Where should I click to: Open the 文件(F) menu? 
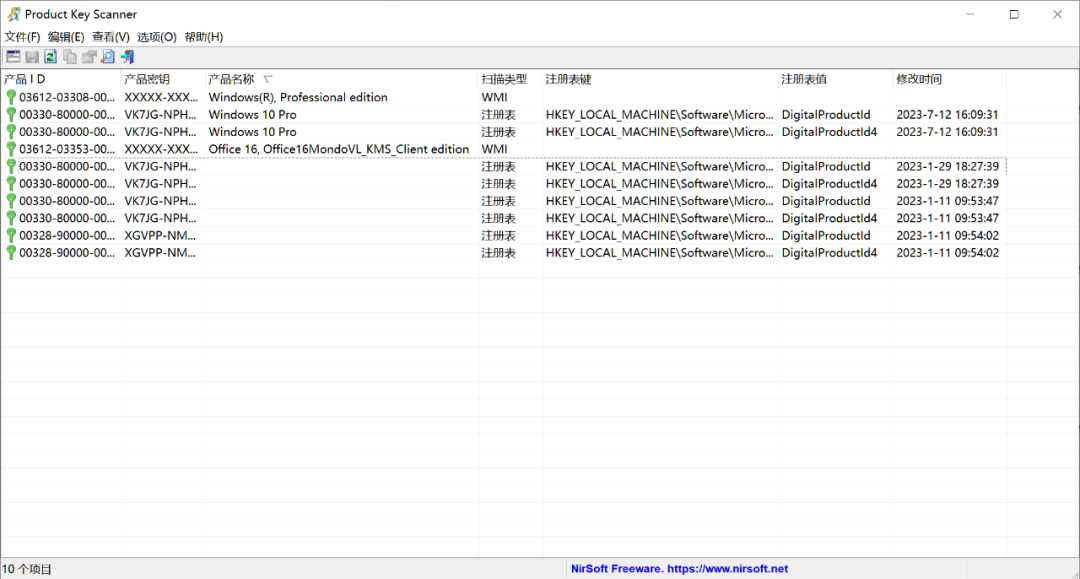22,37
